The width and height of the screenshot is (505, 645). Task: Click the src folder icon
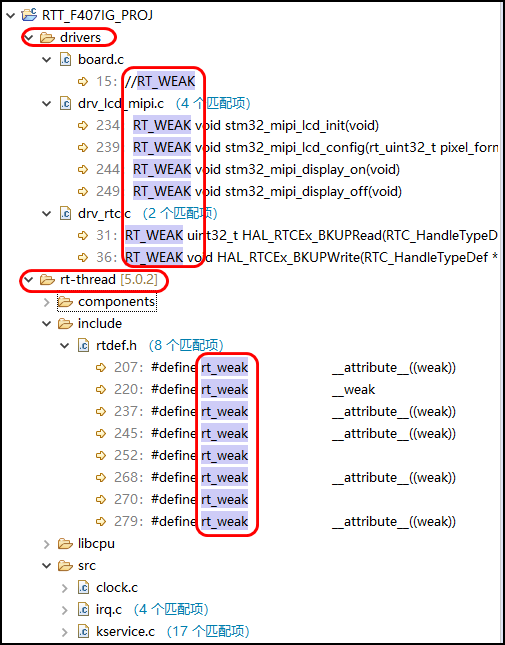click(65, 566)
